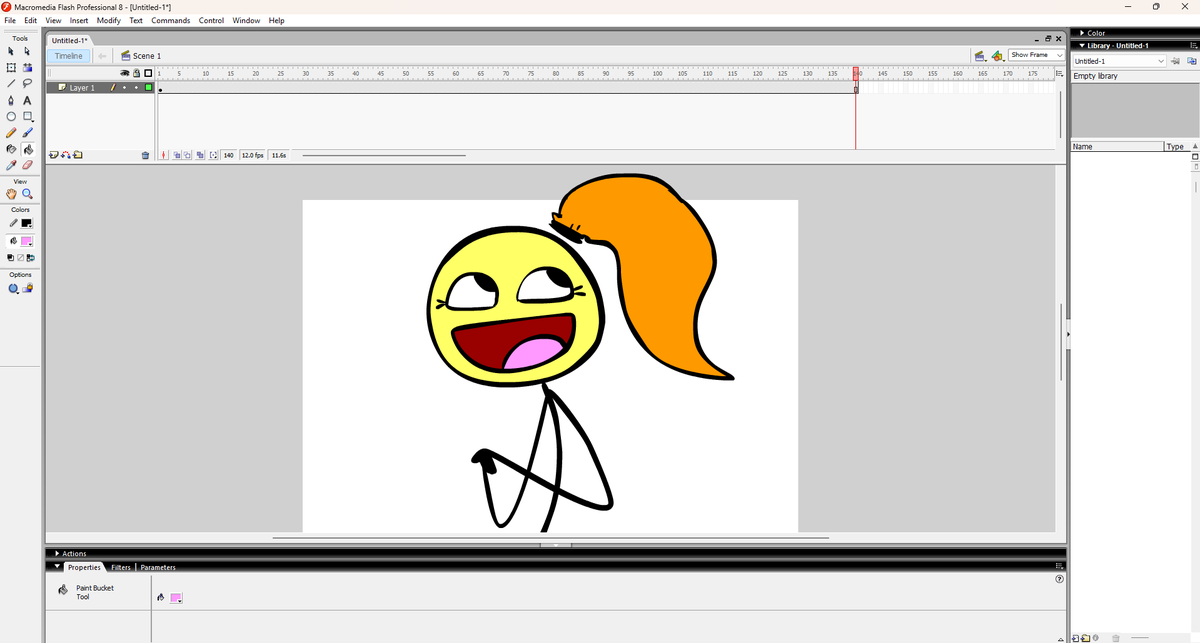
Task: Click the Add Motion Guide icon
Action: point(66,155)
